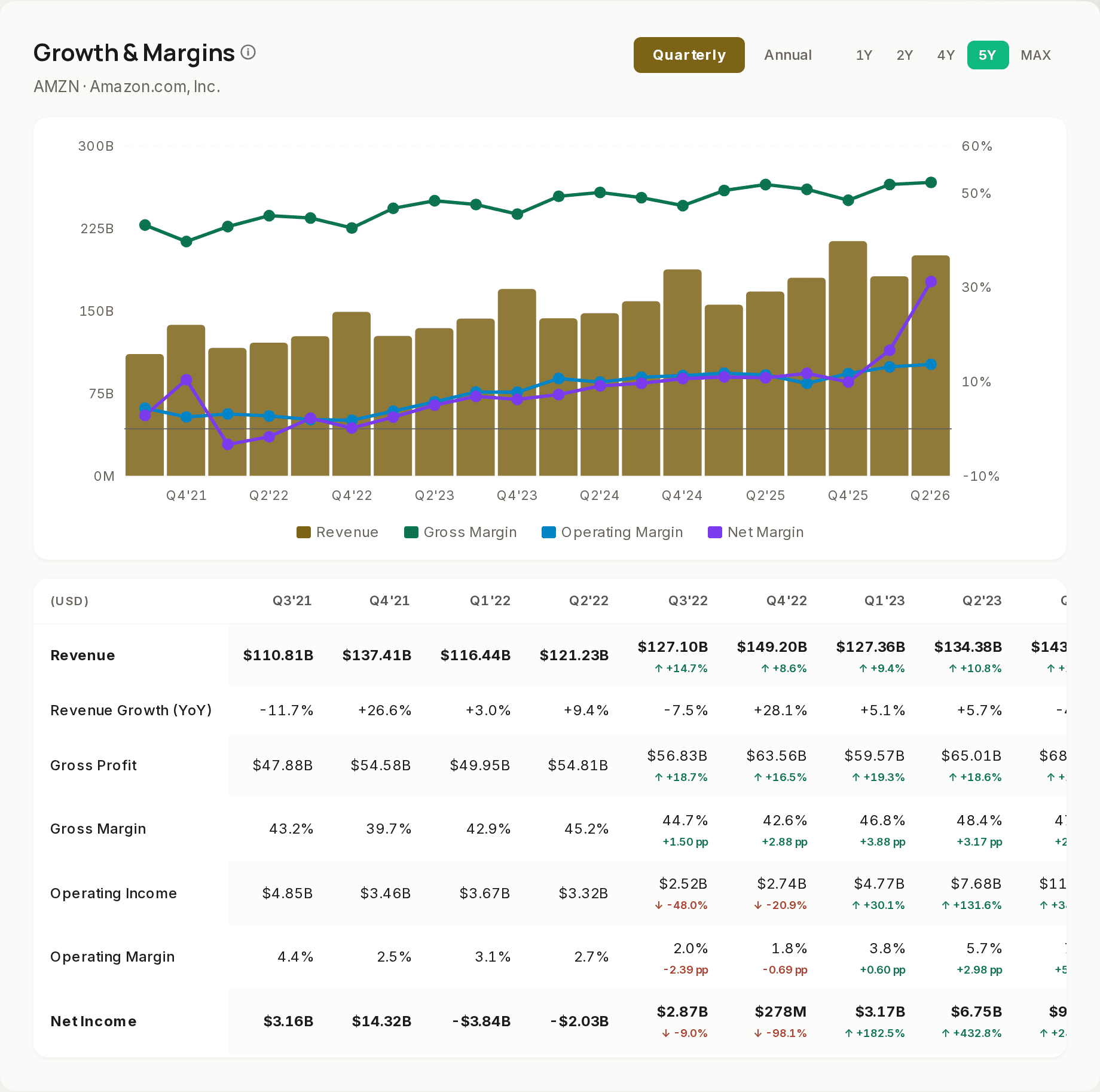Toggle the Revenue legend series
1100x1092 pixels.
[338, 532]
